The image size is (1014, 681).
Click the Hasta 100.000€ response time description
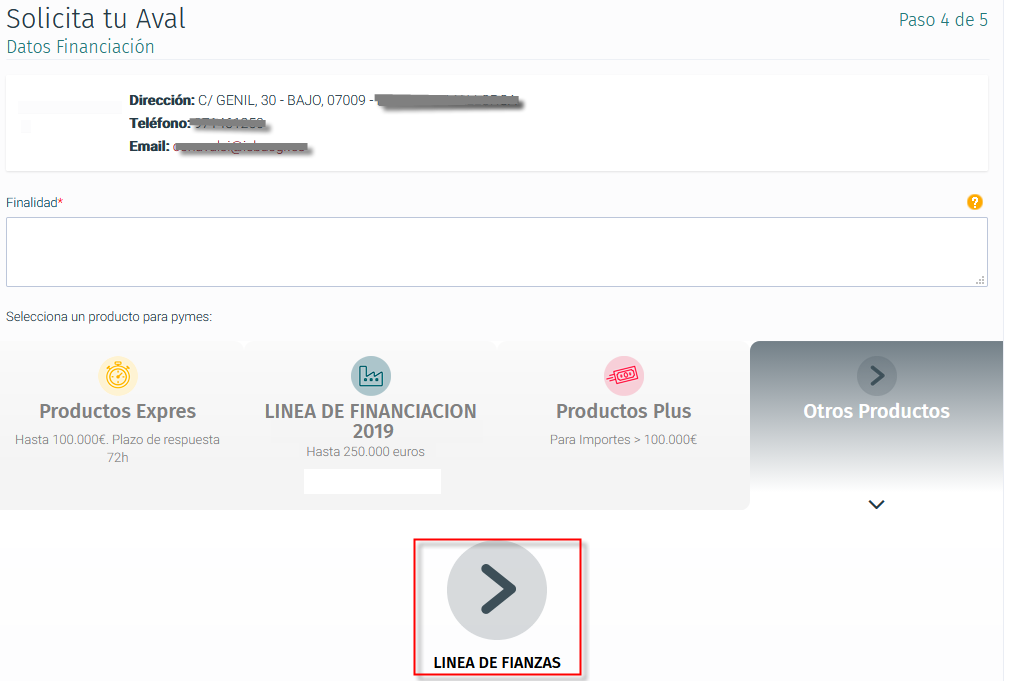[118, 448]
